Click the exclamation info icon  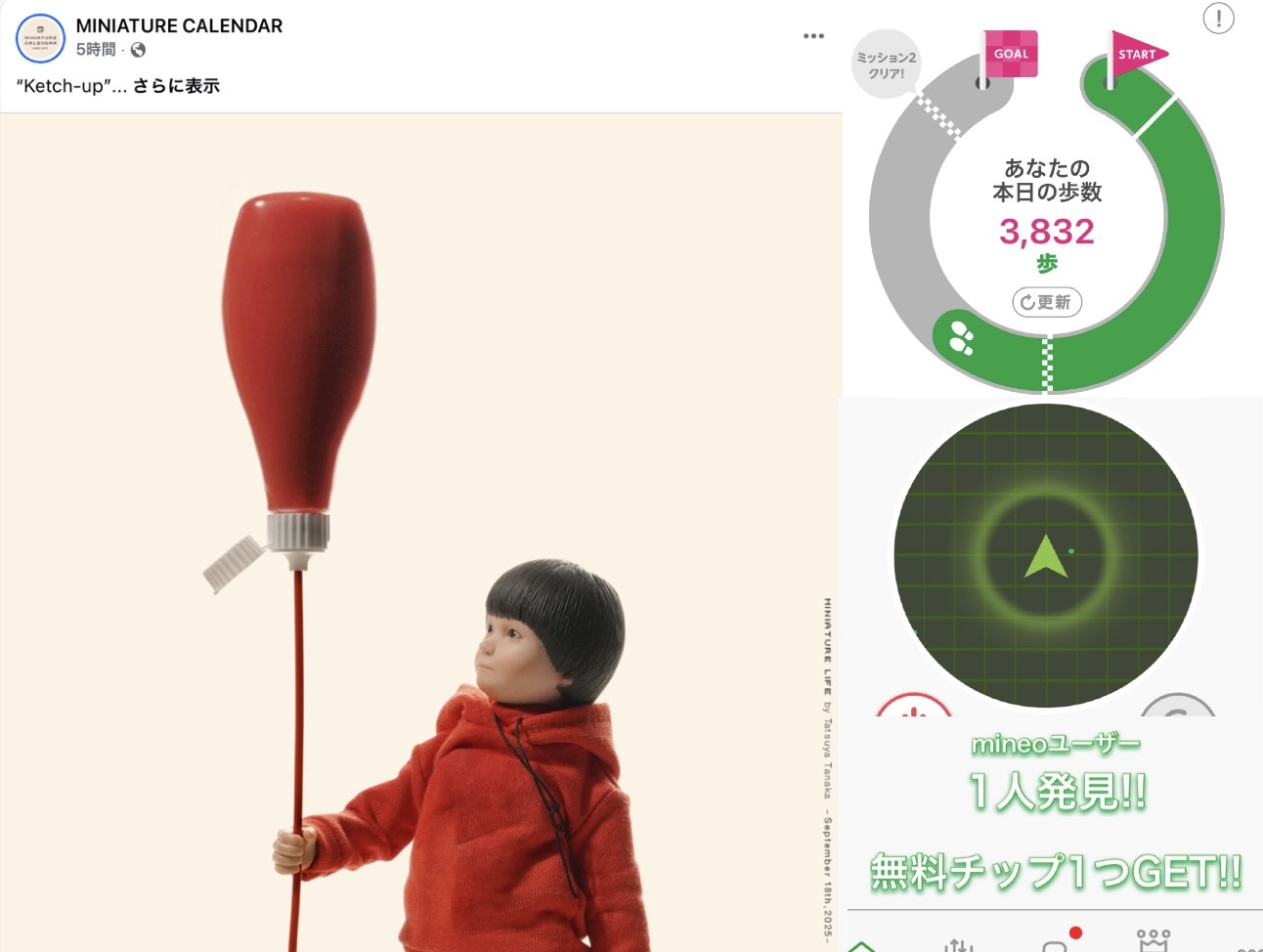(x=1218, y=19)
